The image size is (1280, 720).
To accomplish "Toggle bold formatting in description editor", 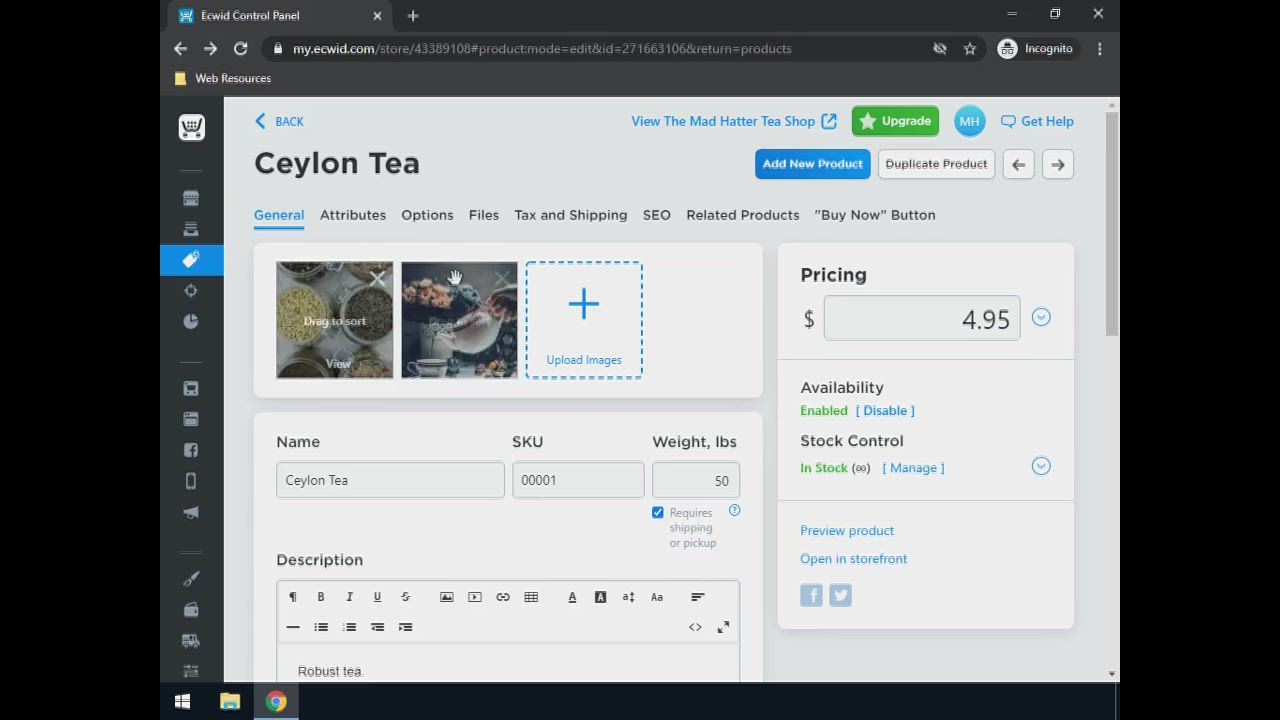I will click(x=321, y=597).
